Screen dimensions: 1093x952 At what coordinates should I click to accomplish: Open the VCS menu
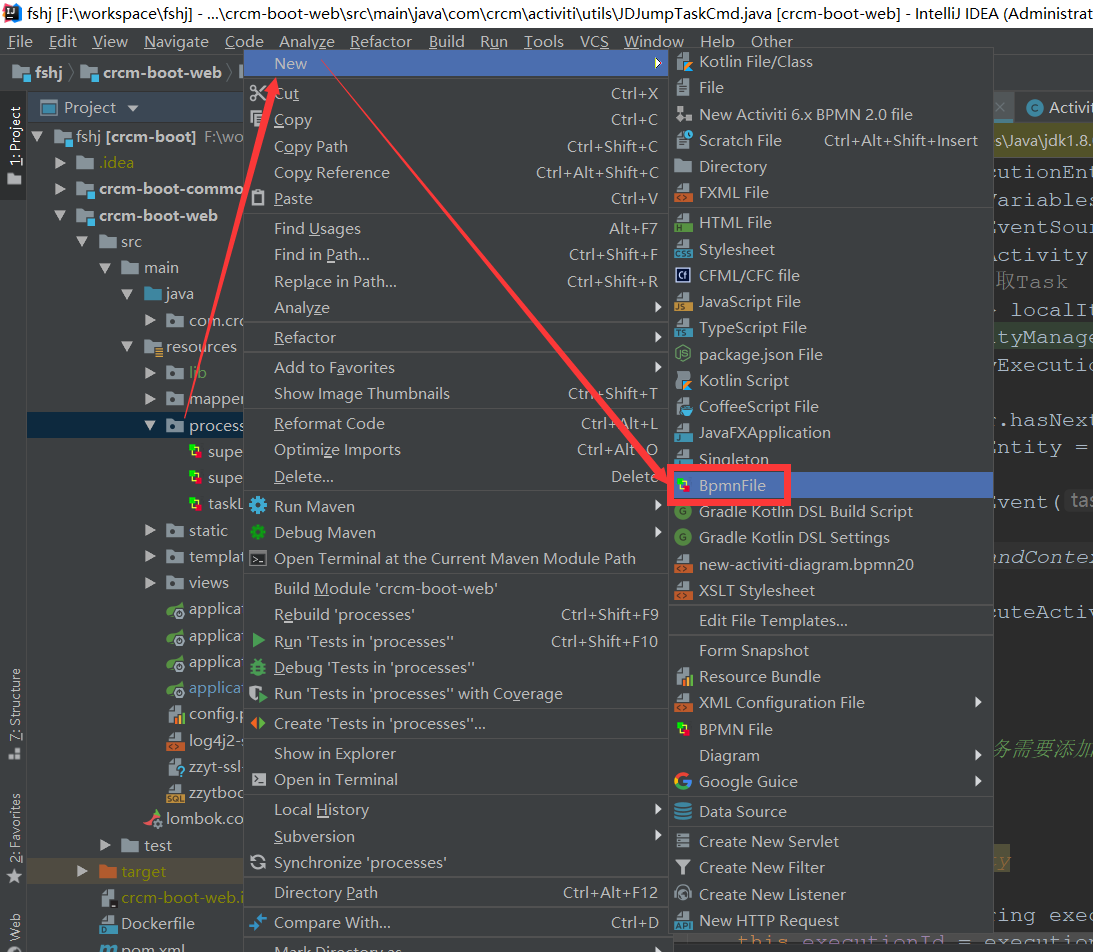(x=594, y=42)
